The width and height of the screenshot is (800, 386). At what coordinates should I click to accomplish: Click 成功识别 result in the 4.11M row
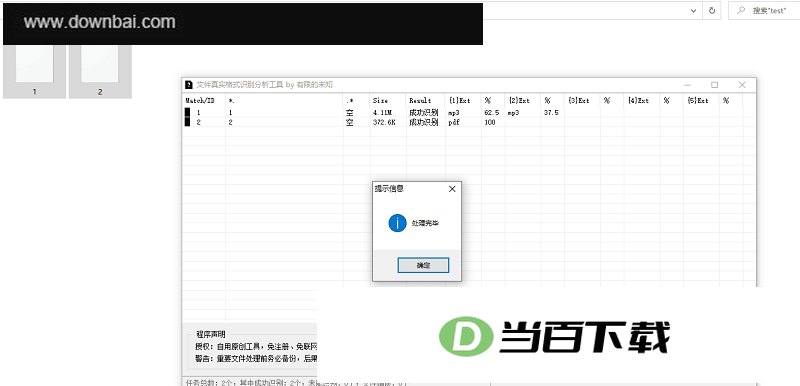pos(423,112)
